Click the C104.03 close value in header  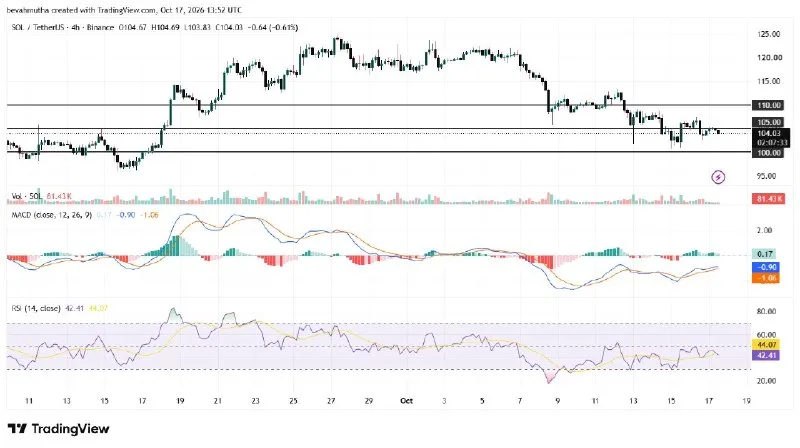pos(228,27)
